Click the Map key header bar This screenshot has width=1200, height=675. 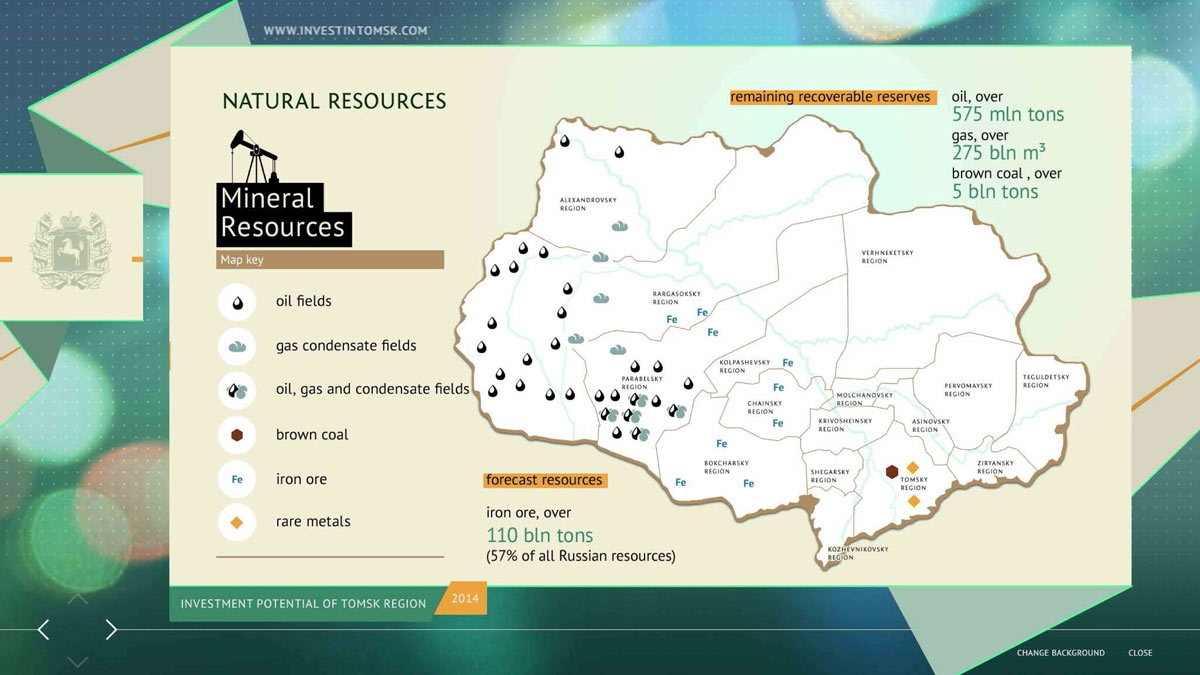pyautogui.click(x=330, y=260)
